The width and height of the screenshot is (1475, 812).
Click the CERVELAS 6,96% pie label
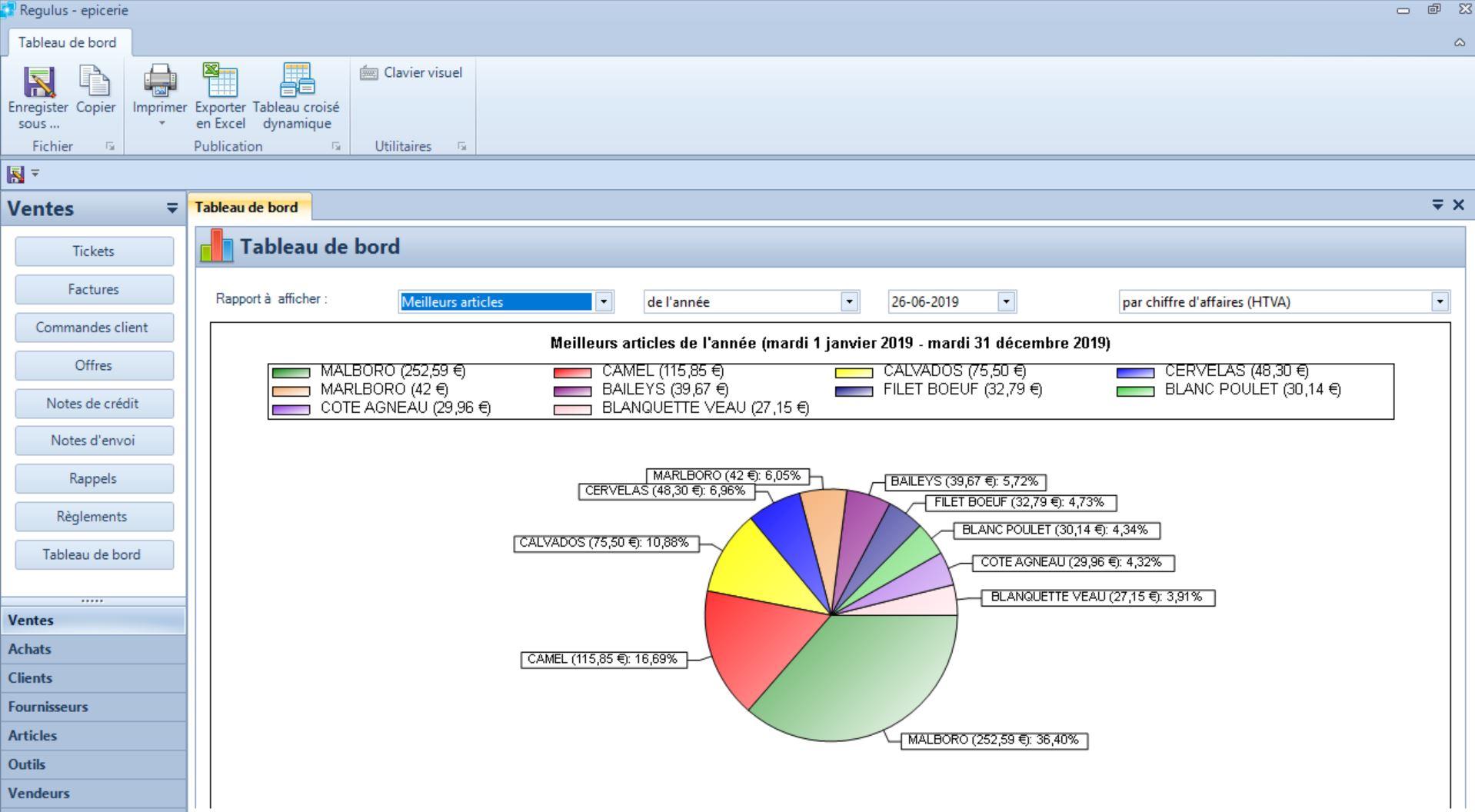tap(667, 491)
